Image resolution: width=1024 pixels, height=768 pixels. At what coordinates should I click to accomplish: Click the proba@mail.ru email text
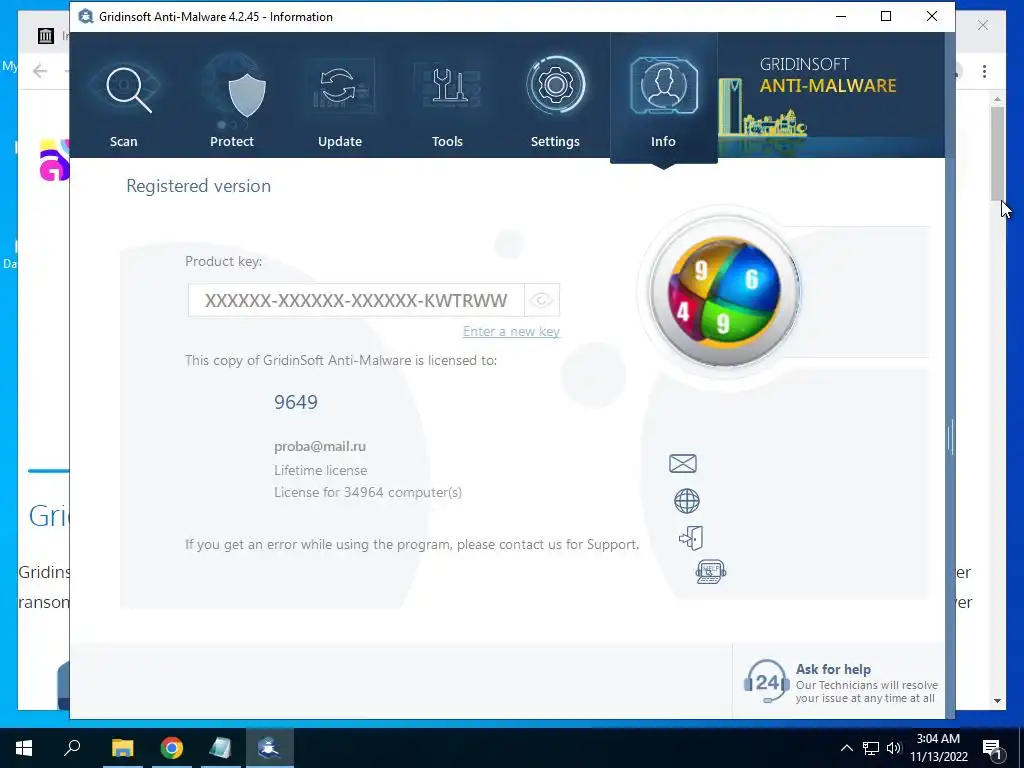[320, 447]
